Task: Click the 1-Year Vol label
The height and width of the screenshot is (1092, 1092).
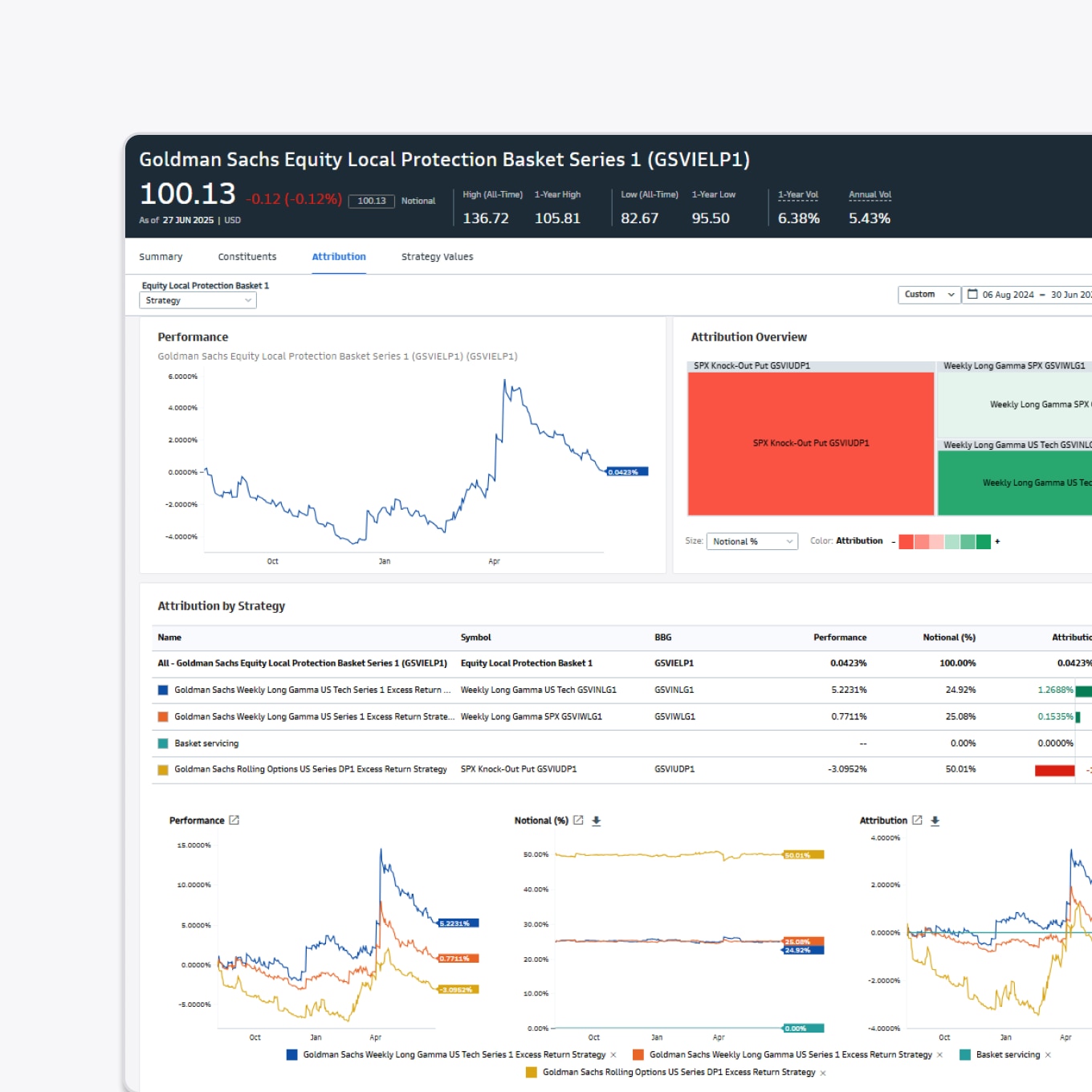Action: coord(798,195)
